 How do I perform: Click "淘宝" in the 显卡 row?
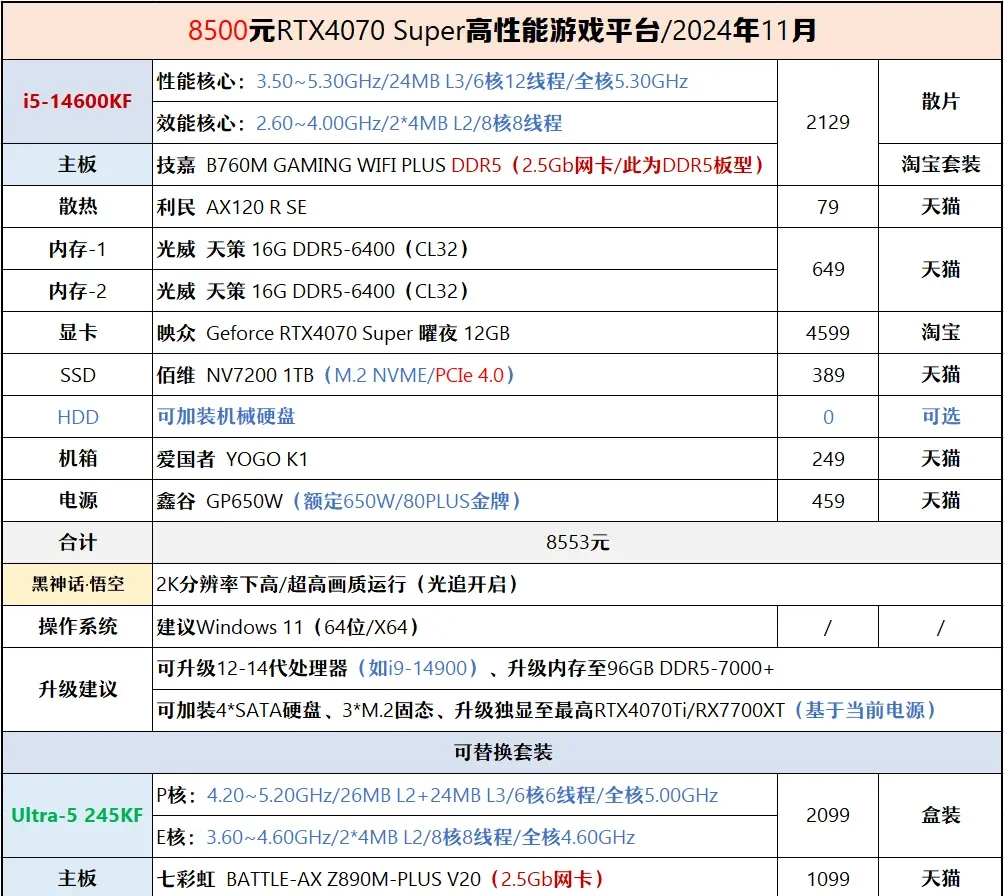pos(940,332)
